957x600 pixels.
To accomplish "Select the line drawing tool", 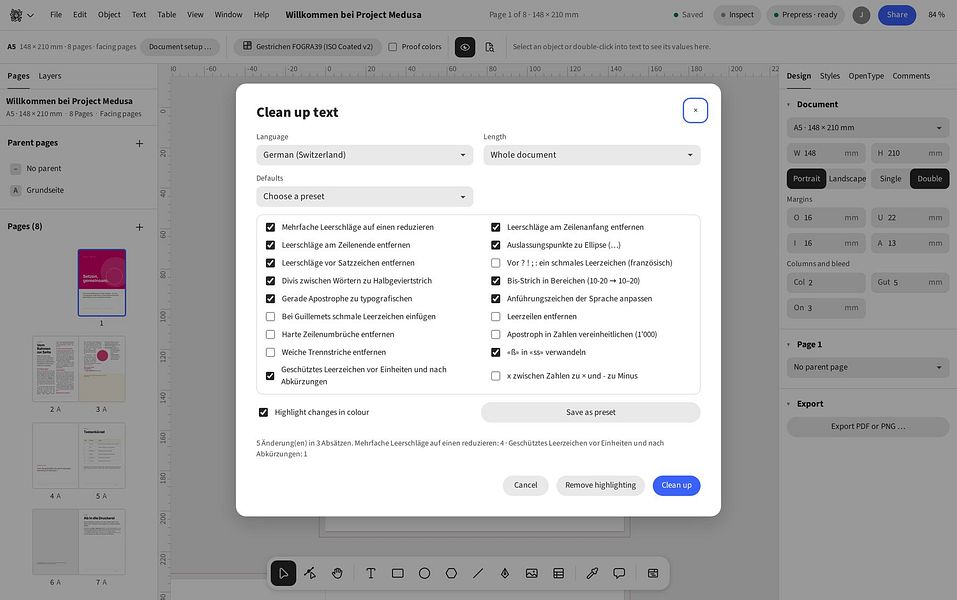I will click(x=478, y=573).
